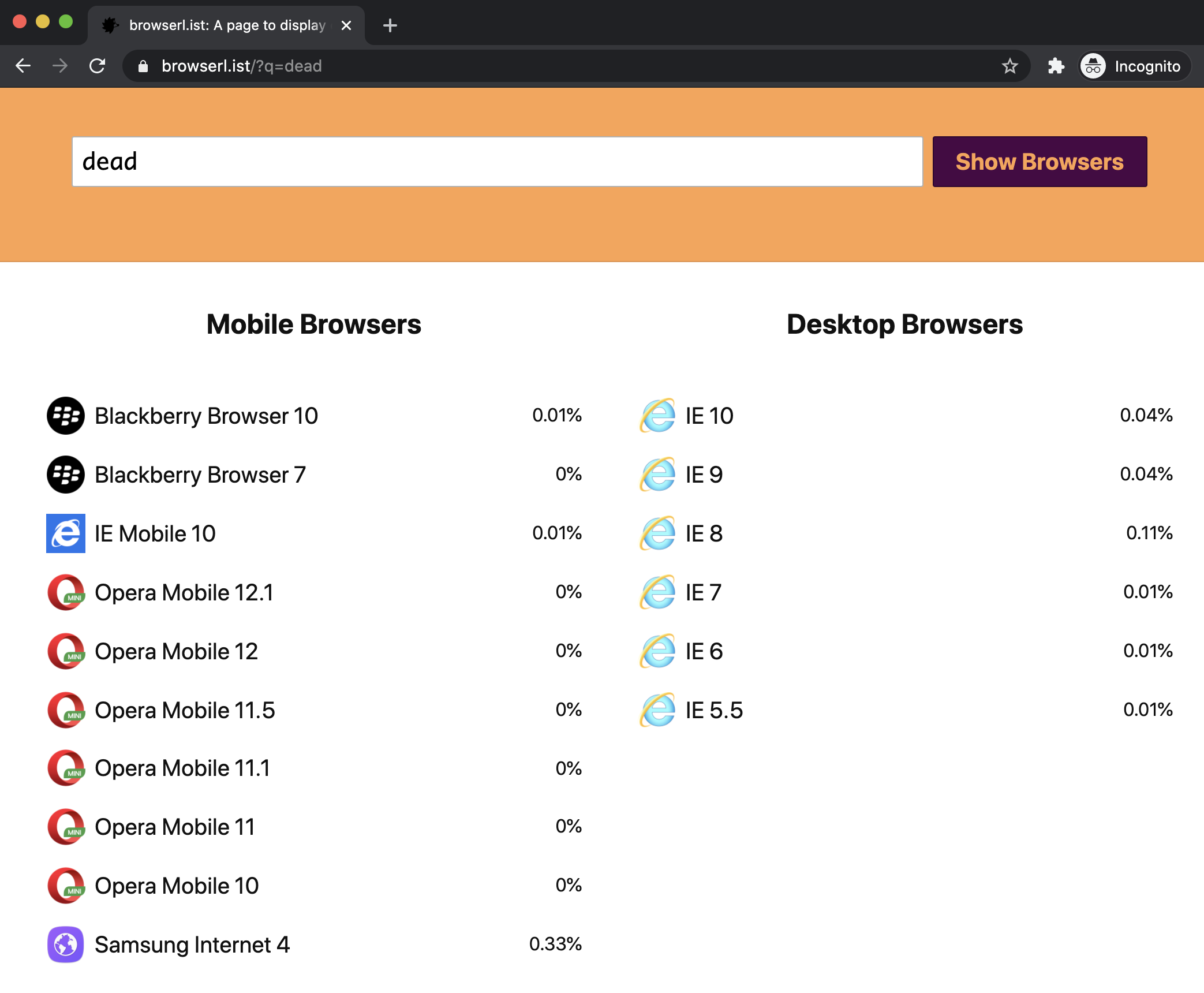1204x993 pixels.
Task: Click the IE 7 desktop icon
Action: [657, 592]
